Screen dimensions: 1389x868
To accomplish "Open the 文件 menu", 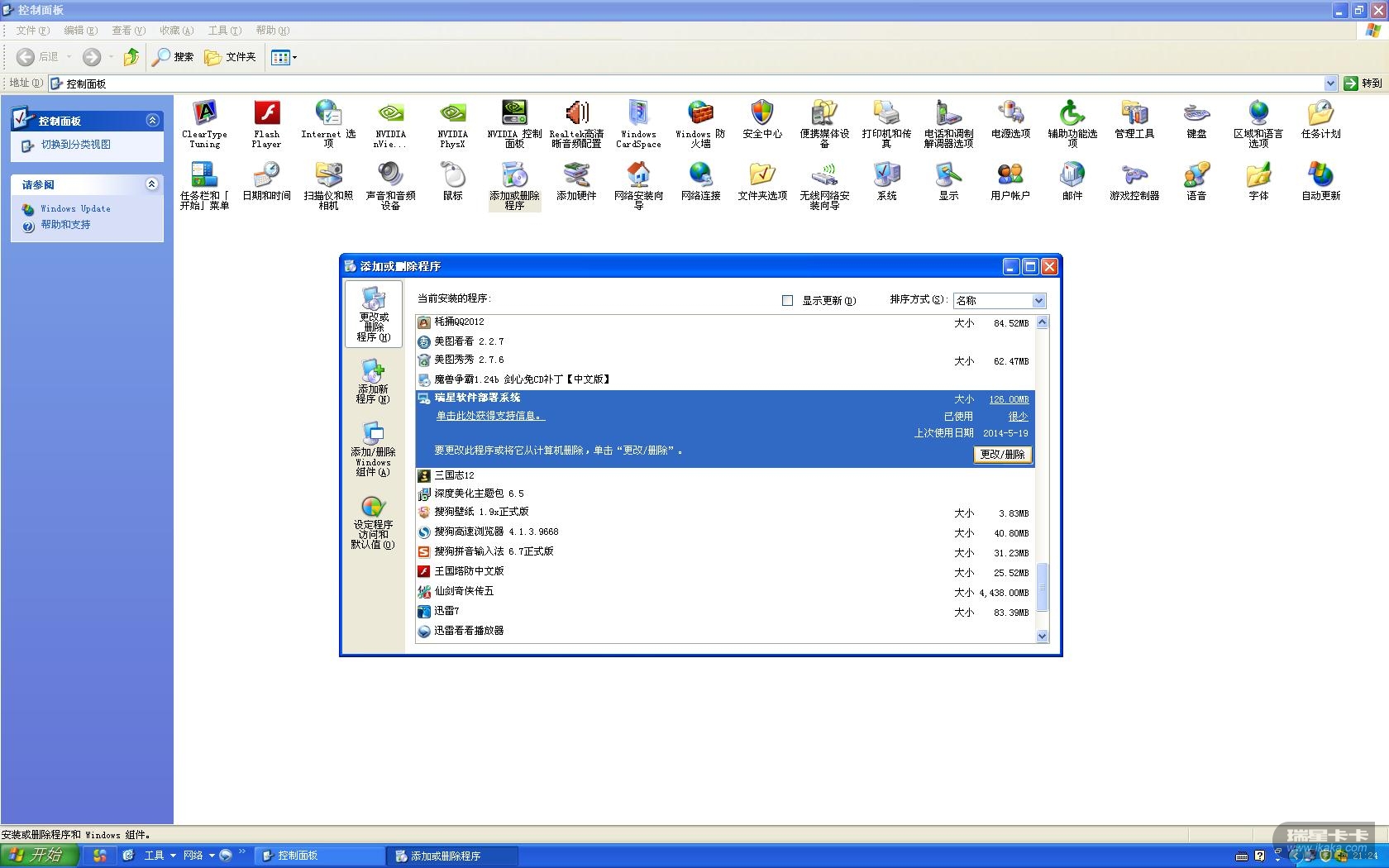I will [32, 31].
